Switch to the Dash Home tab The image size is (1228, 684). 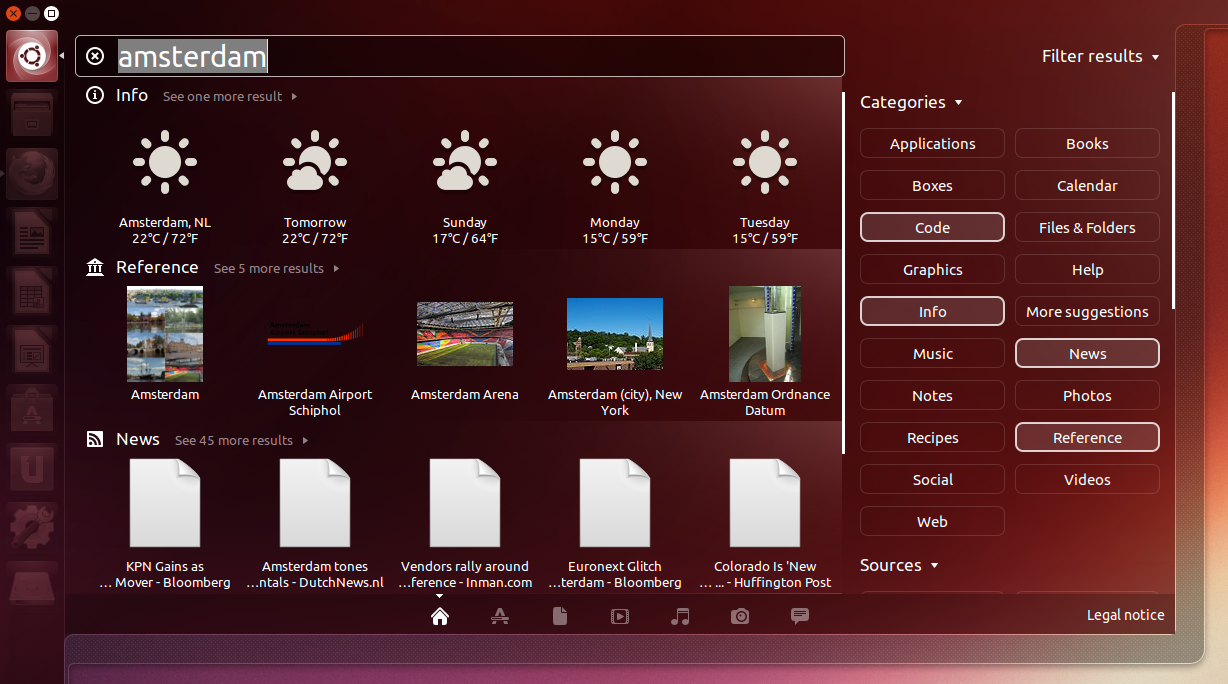click(x=440, y=616)
